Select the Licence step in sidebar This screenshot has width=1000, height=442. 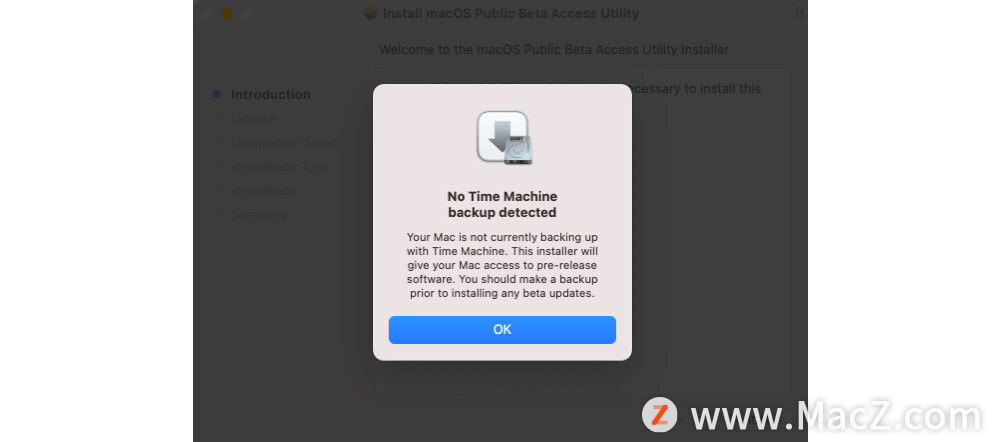pos(254,119)
